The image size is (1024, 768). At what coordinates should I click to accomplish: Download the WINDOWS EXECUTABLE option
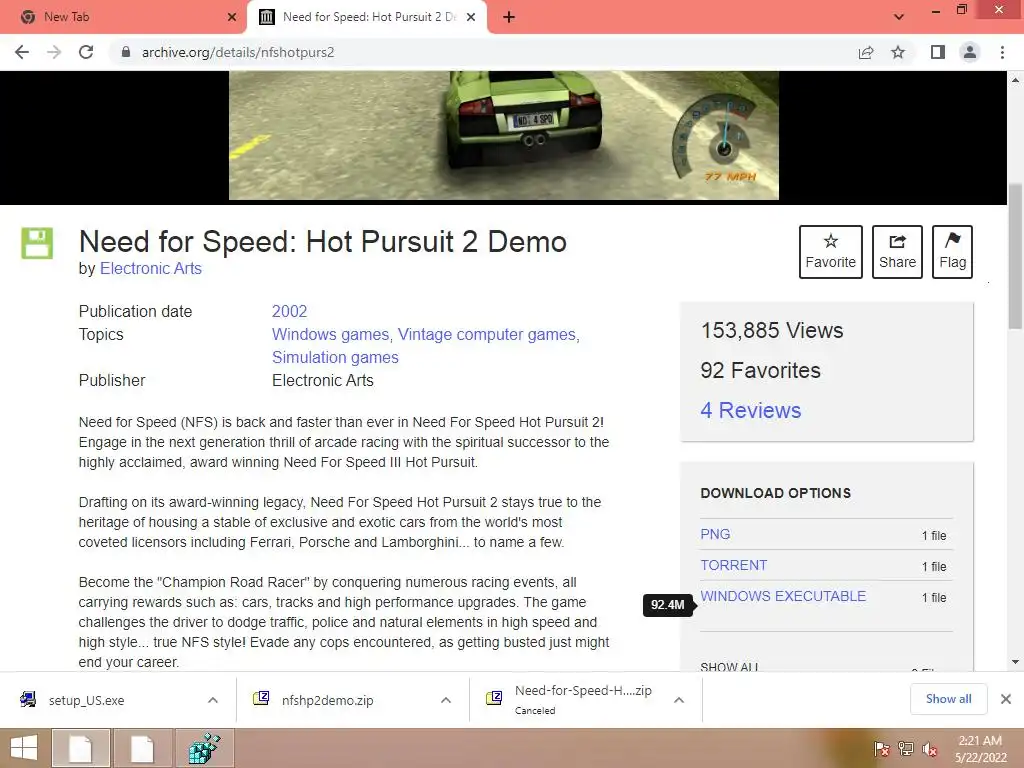(x=783, y=596)
